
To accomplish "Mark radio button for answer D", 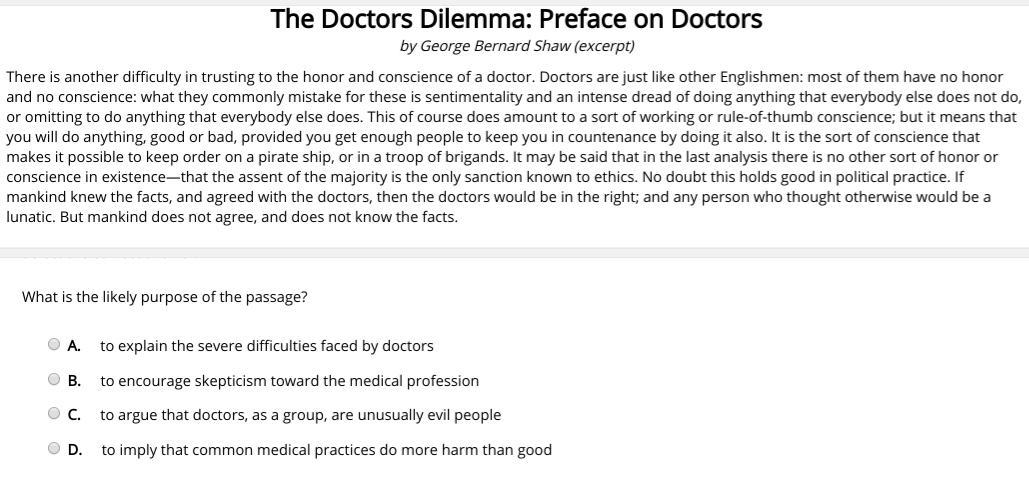I will [x=54, y=449].
